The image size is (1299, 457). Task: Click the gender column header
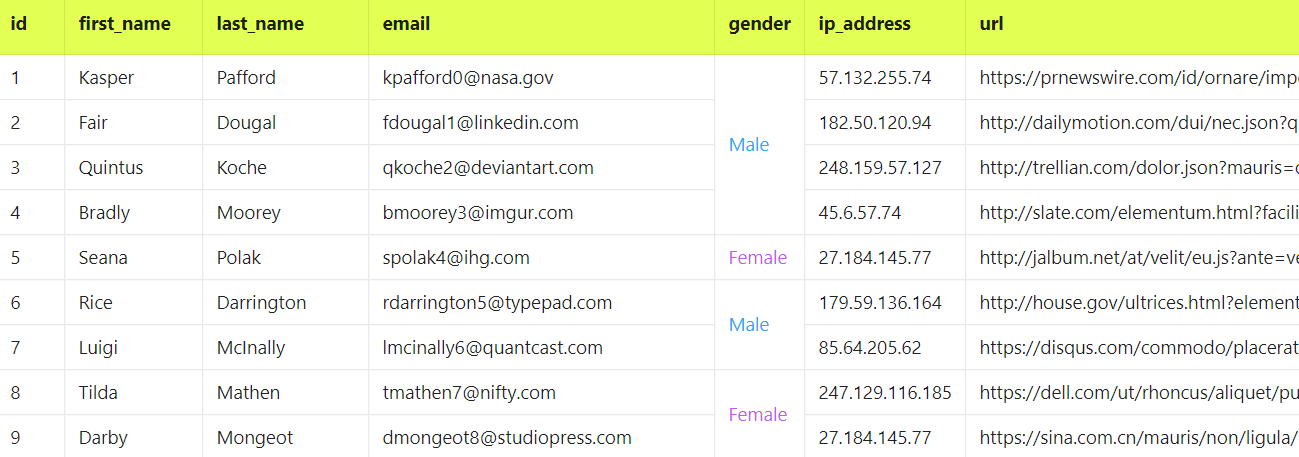tap(760, 27)
